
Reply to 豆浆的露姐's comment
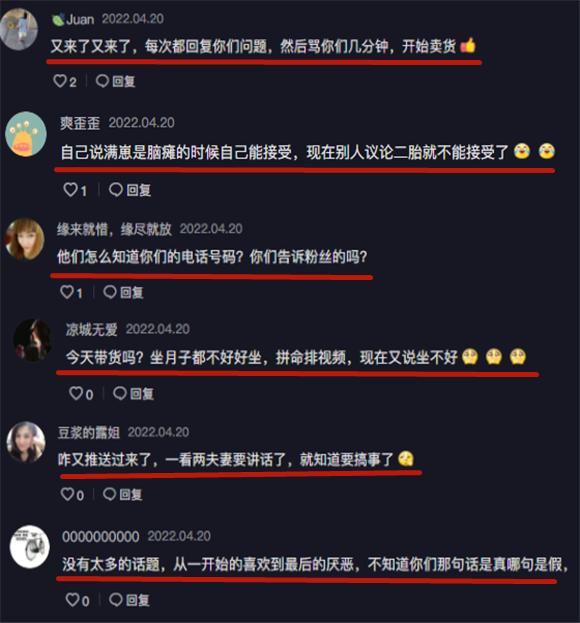[122, 494]
